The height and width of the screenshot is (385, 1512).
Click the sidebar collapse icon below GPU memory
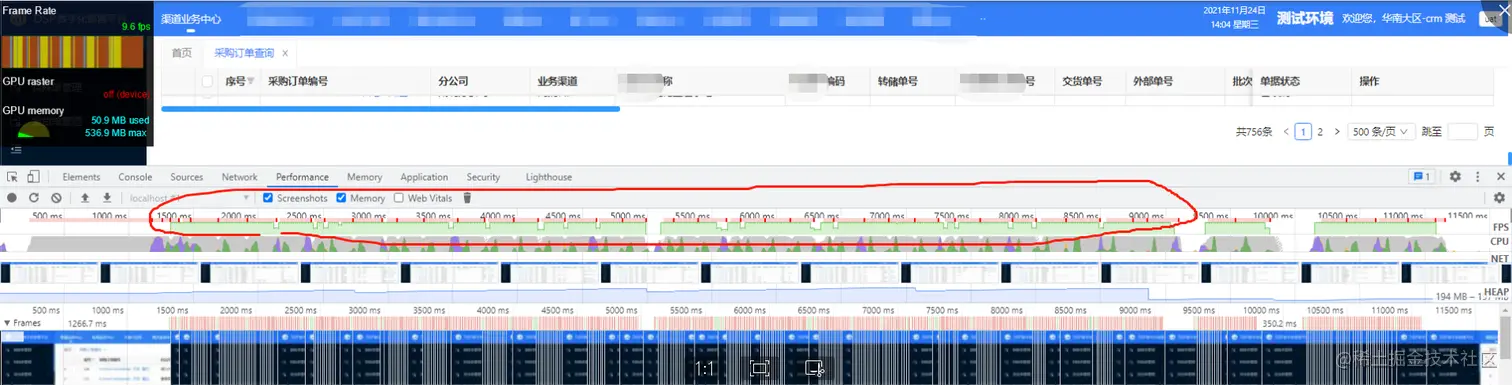click(16, 149)
